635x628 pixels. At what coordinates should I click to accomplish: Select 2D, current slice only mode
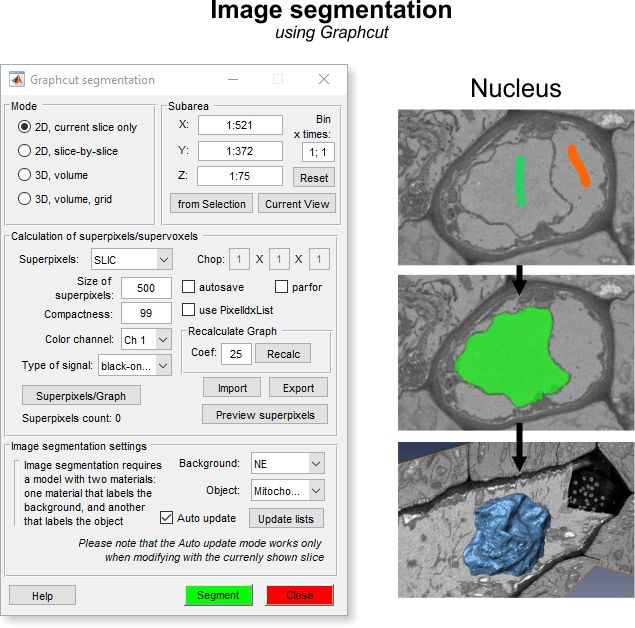25,127
